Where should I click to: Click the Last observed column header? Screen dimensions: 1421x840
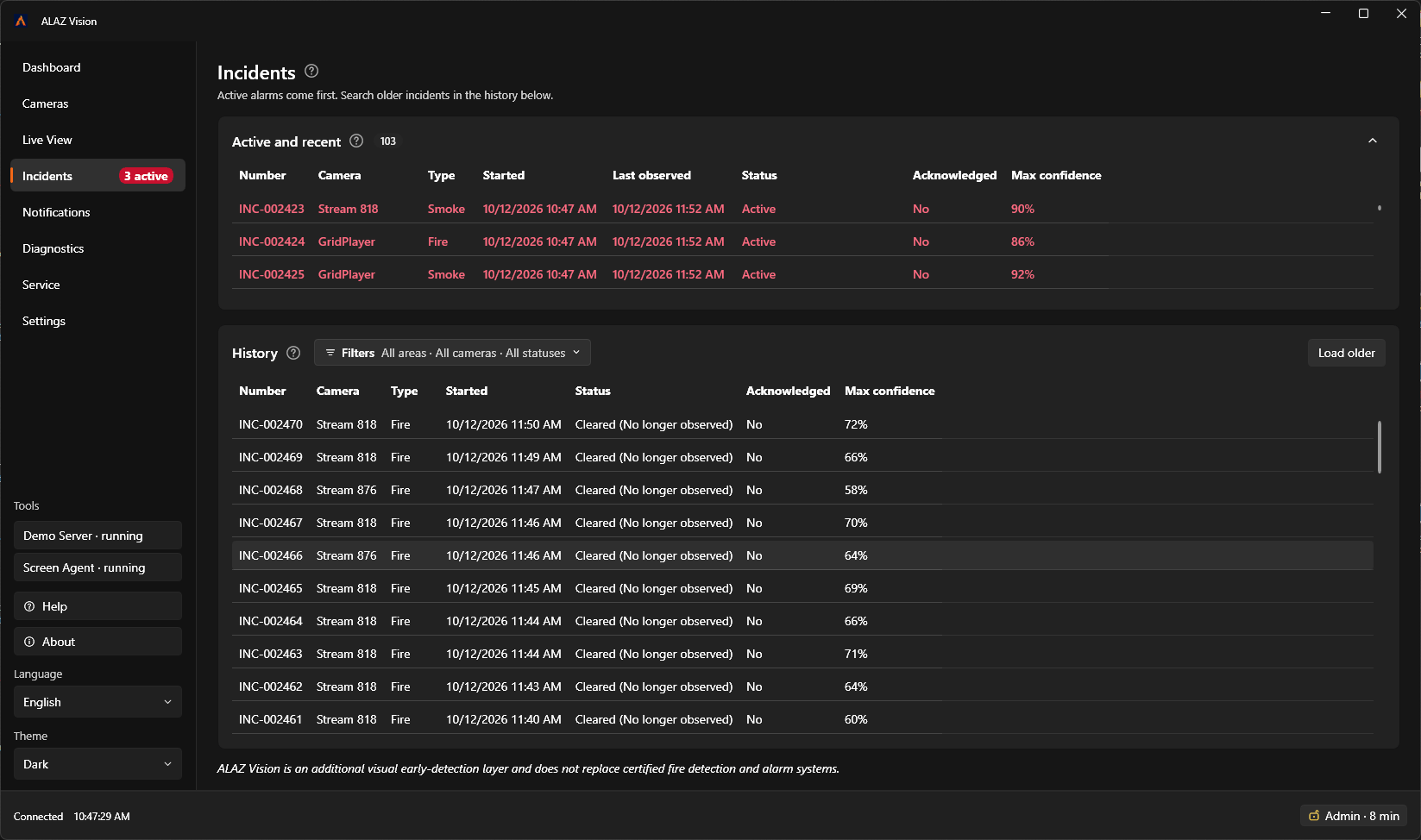(651, 175)
